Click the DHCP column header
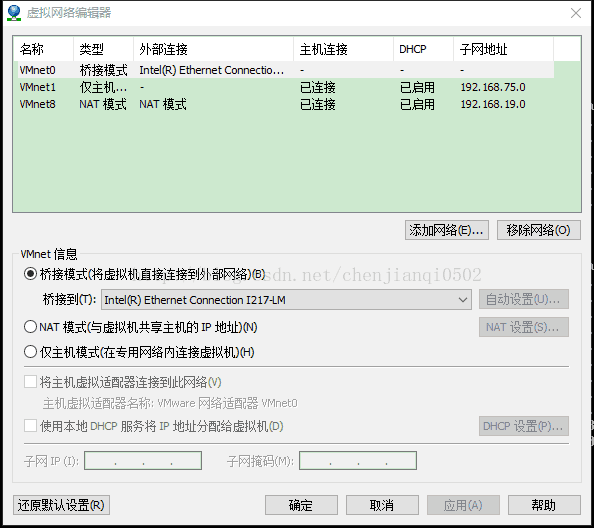 point(423,49)
